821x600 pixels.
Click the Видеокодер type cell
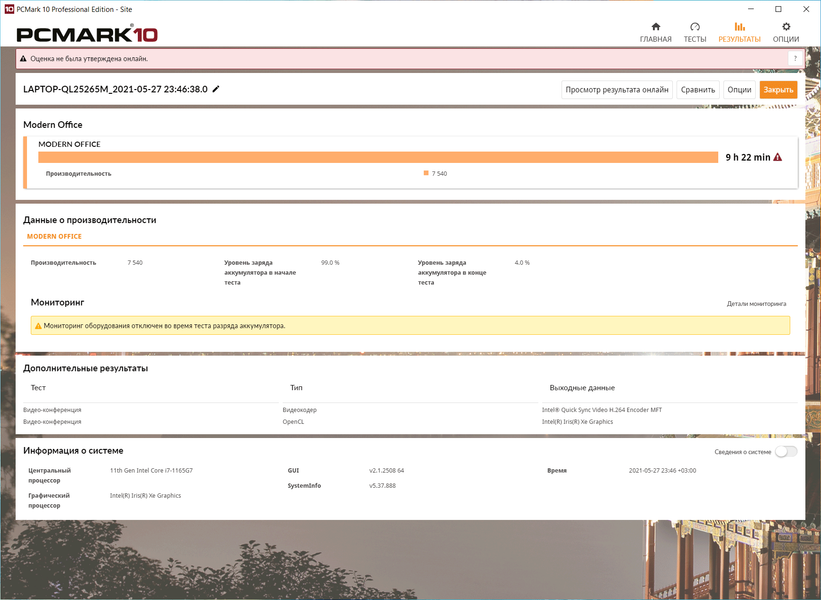(x=299, y=410)
